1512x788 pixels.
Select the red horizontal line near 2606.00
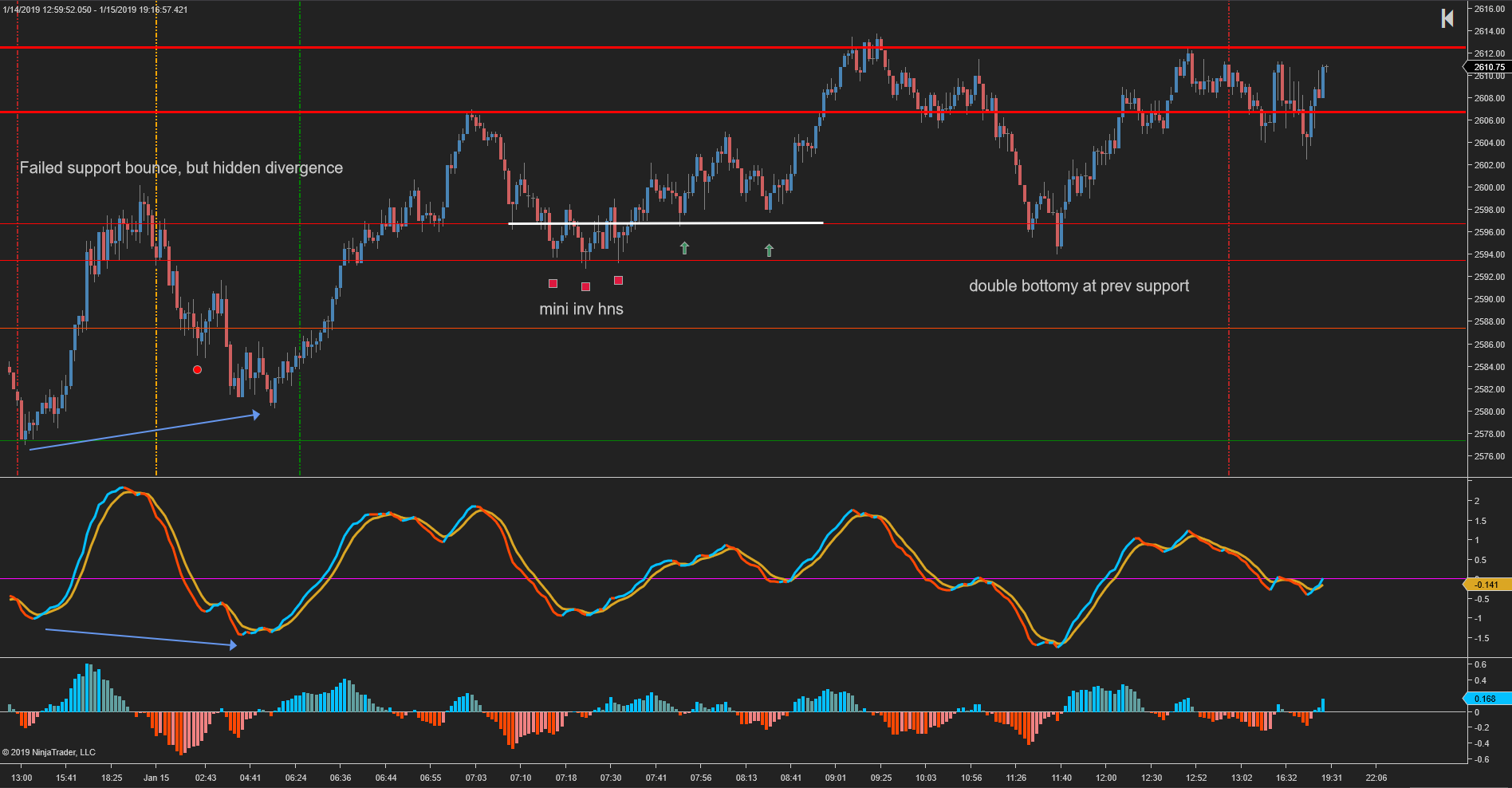click(733, 112)
